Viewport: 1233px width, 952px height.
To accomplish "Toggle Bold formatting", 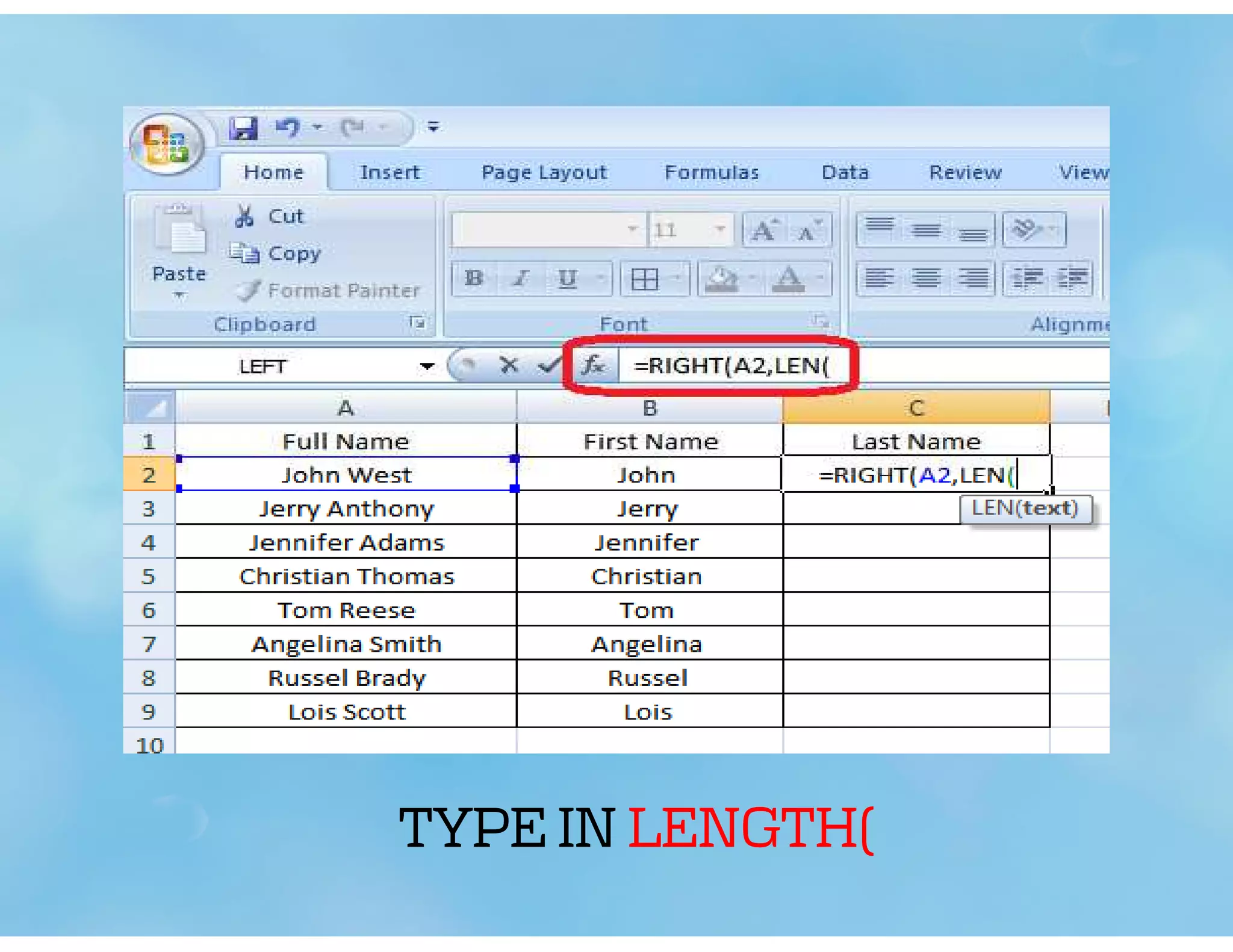I will pos(474,279).
